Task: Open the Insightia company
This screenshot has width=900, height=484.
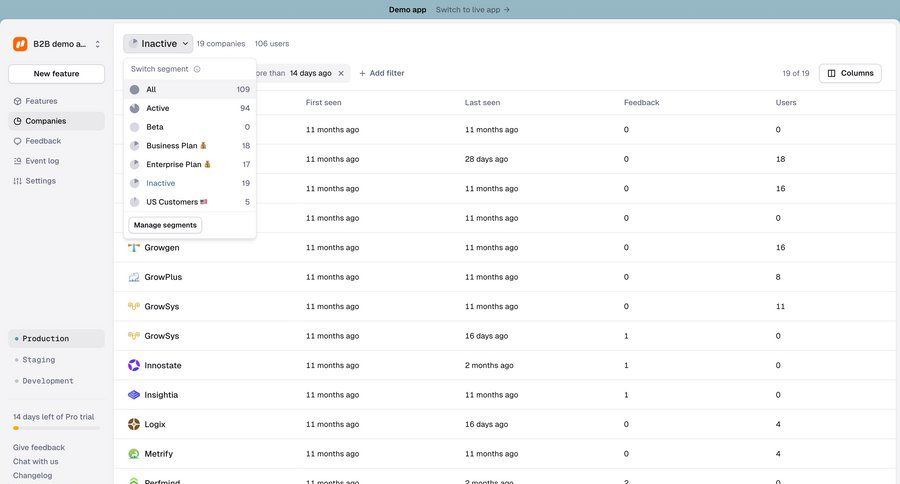Action: click(x=161, y=395)
